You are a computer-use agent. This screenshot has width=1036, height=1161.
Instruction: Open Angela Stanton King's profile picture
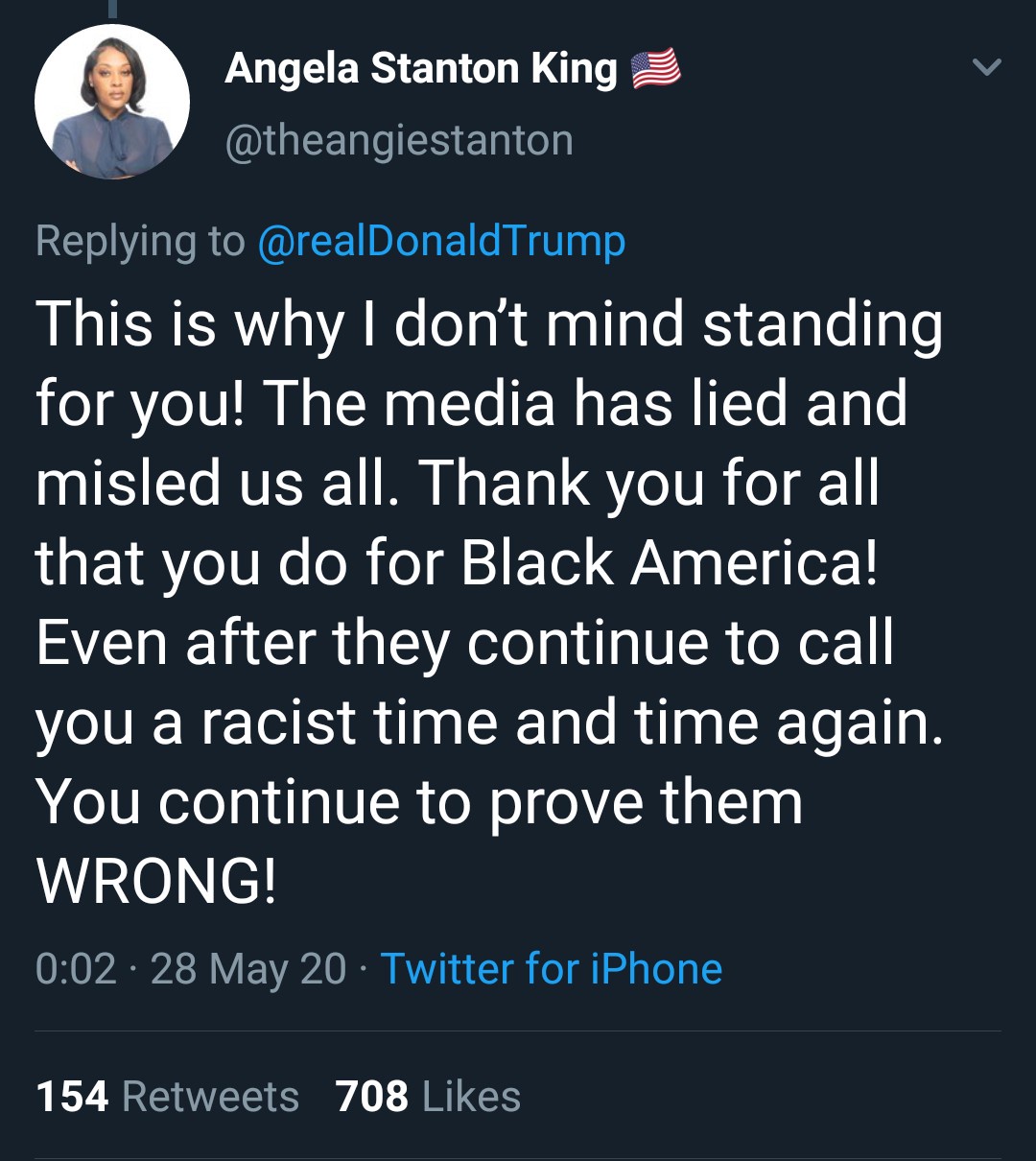(x=112, y=103)
